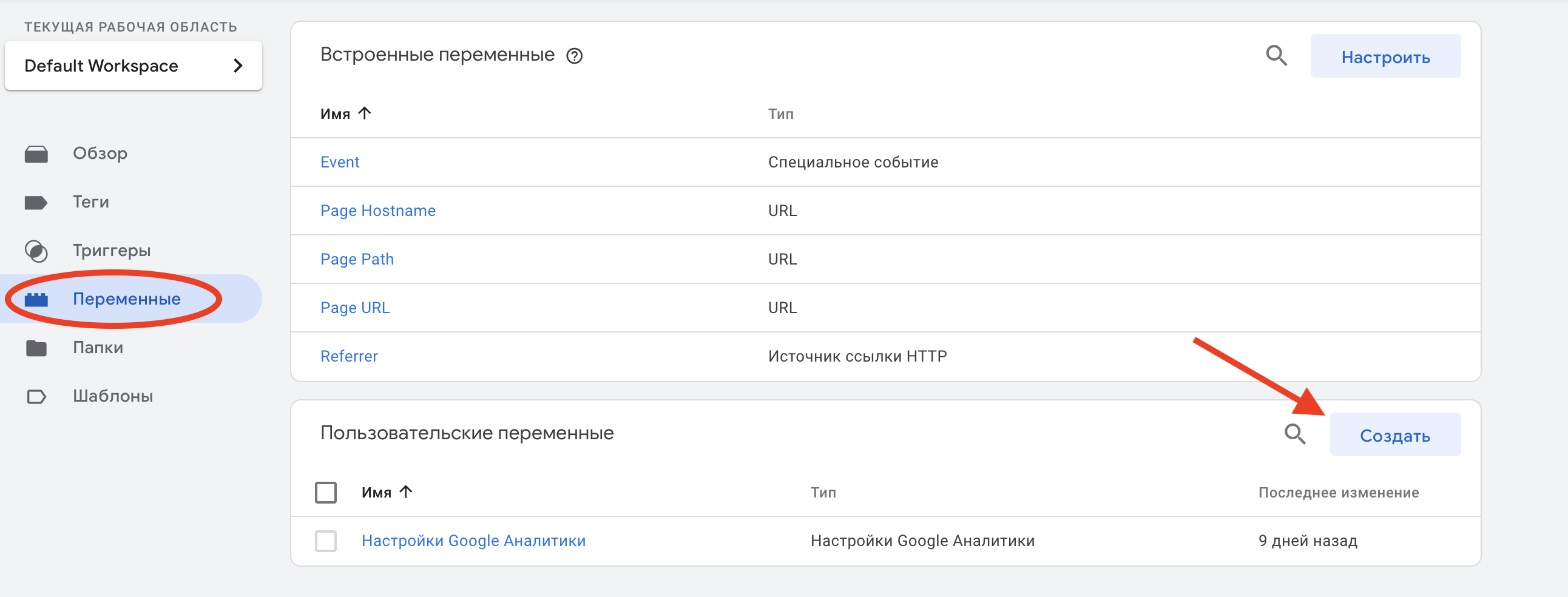Search user-defined variables with magnifier icon
Screen dimensions: 1568x597
pyautogui.click(x=1295, y=434)
